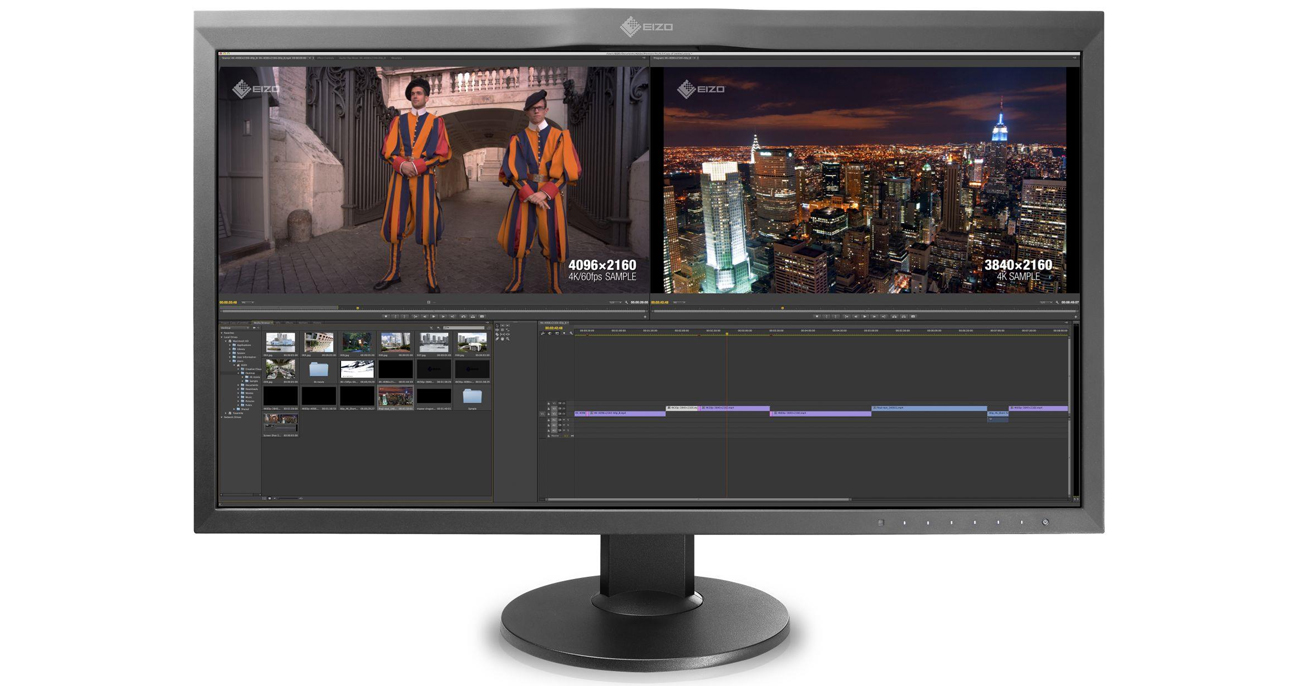
Task: Click Play in the Program monitor transport
Action: (x=865, y=316)
